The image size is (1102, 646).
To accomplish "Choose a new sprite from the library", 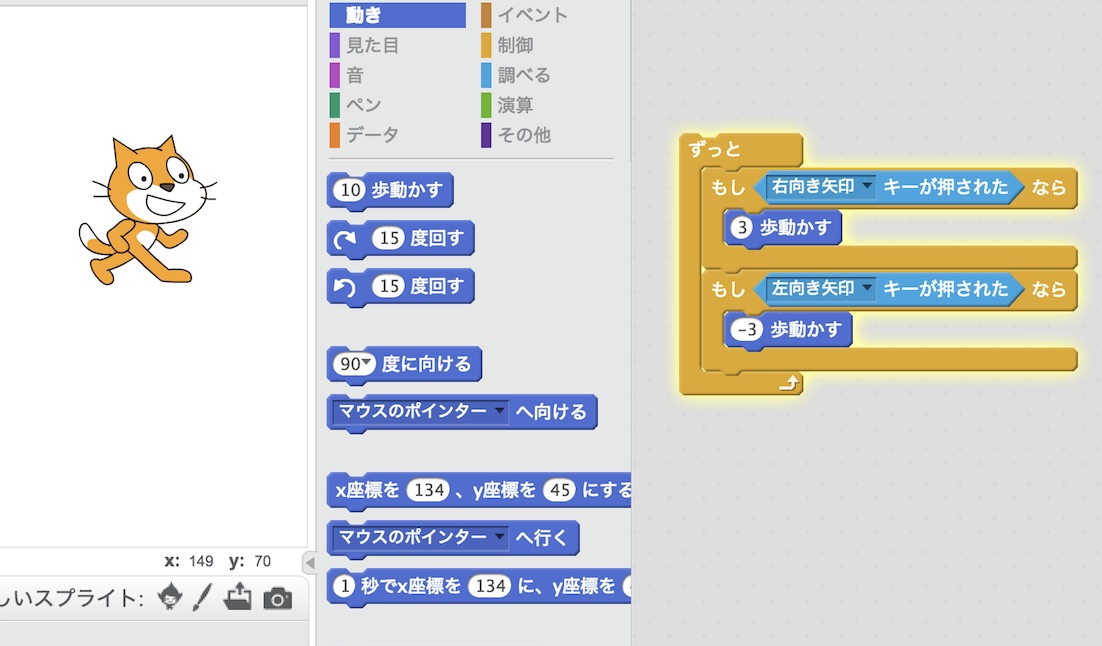I will point(169,597).
